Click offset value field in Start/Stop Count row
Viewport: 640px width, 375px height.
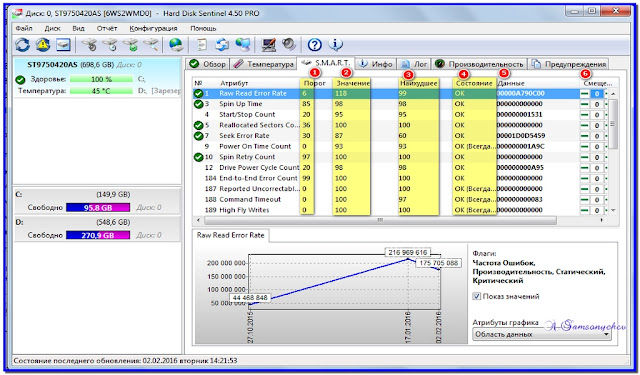click(597, 115)
